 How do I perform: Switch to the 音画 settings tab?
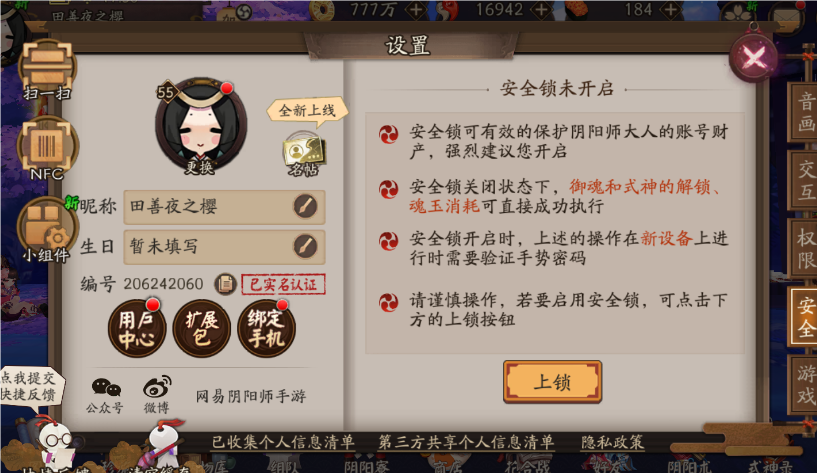coord(804,112)
